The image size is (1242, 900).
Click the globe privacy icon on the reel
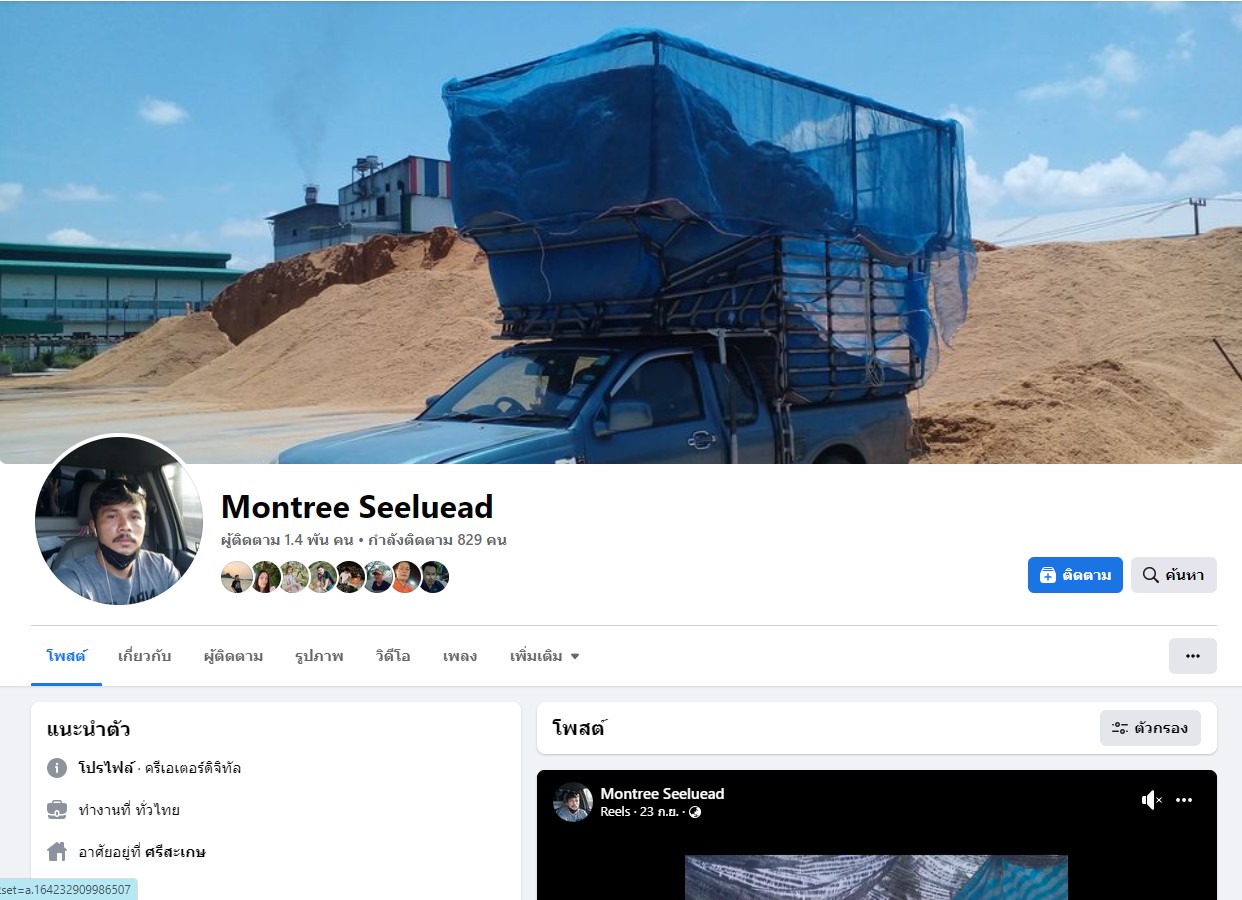pyautogui.click(x=695, y=812)
